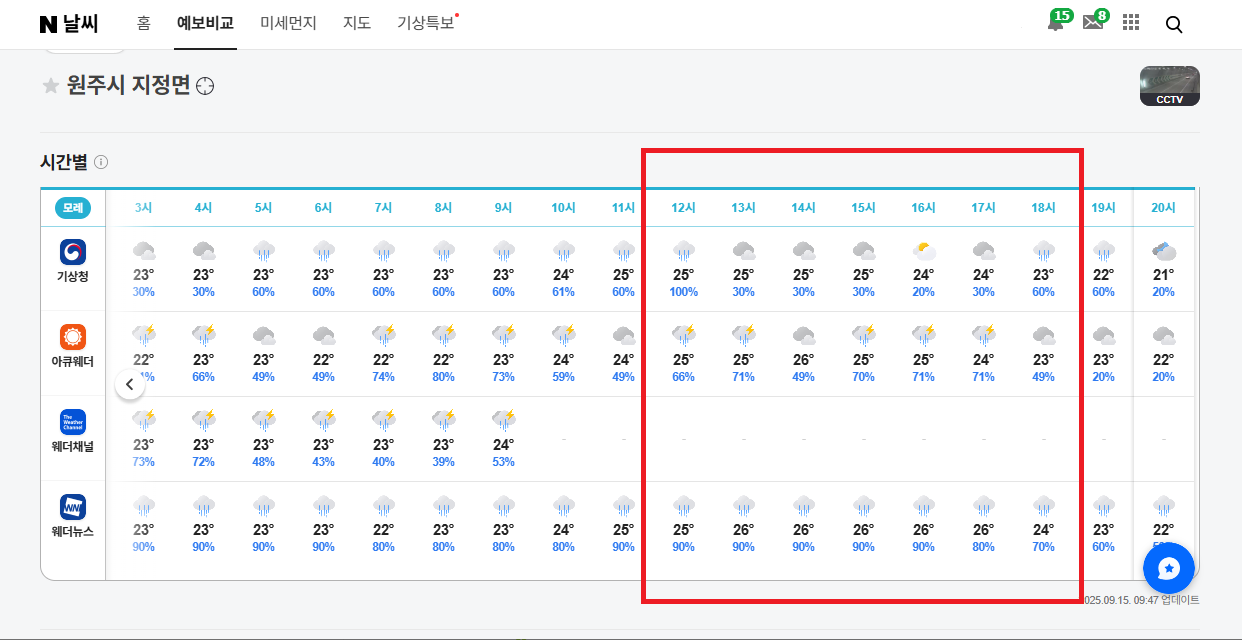The image size is (1242, 640).
Task: Click the 09:47 업데이트 timestamp
Action: [1142, 600]
